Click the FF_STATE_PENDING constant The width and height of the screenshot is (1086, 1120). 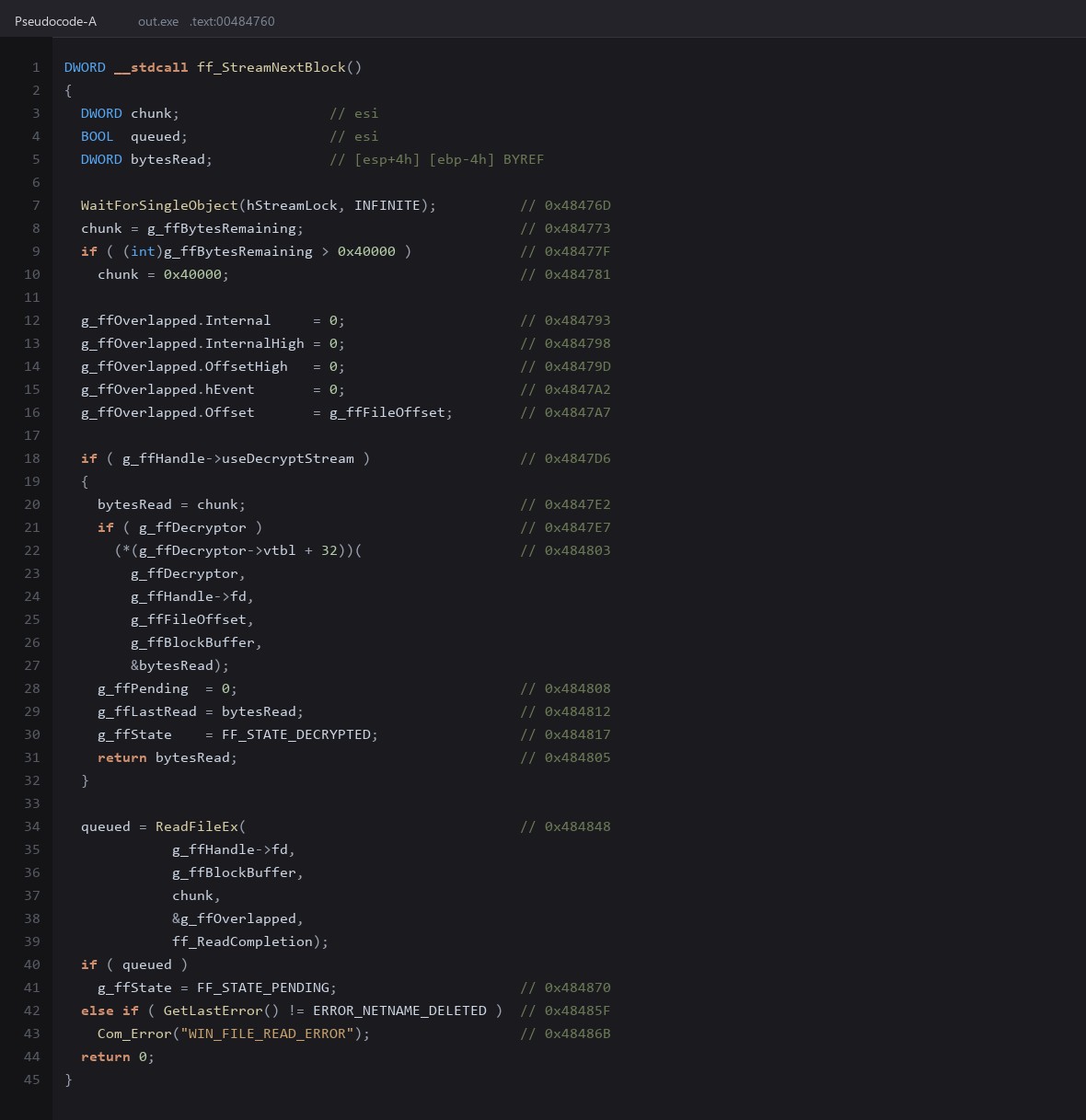263,987
